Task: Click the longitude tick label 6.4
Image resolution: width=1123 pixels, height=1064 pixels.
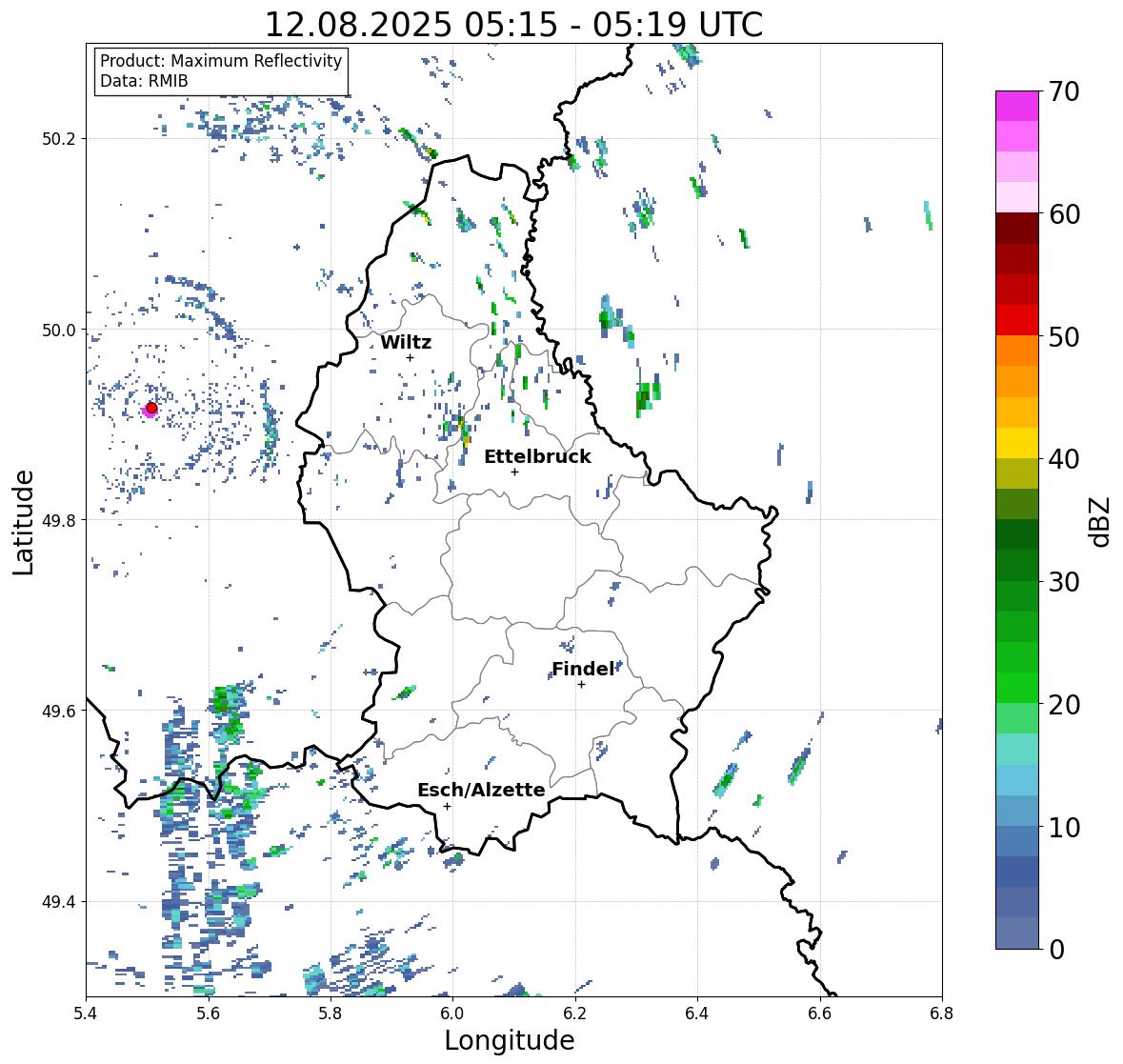Action: 697,1014
